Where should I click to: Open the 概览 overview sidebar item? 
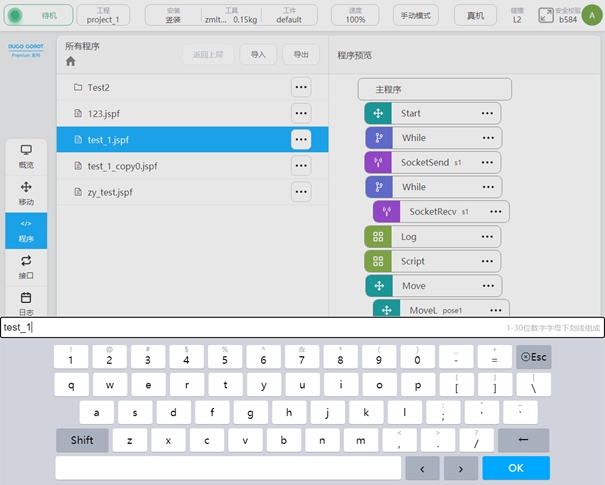pyautogui.click(x=26, y=155)
